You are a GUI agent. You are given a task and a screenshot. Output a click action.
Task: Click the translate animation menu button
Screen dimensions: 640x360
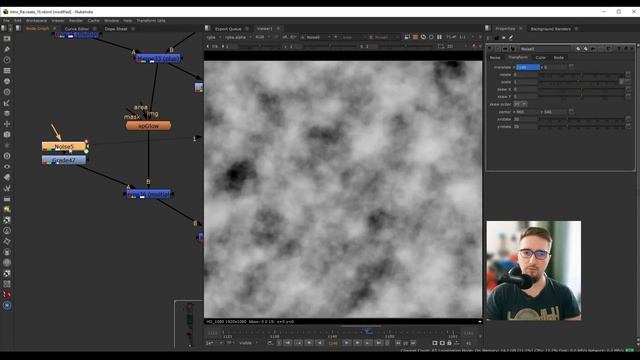click(x=571, y=67)
